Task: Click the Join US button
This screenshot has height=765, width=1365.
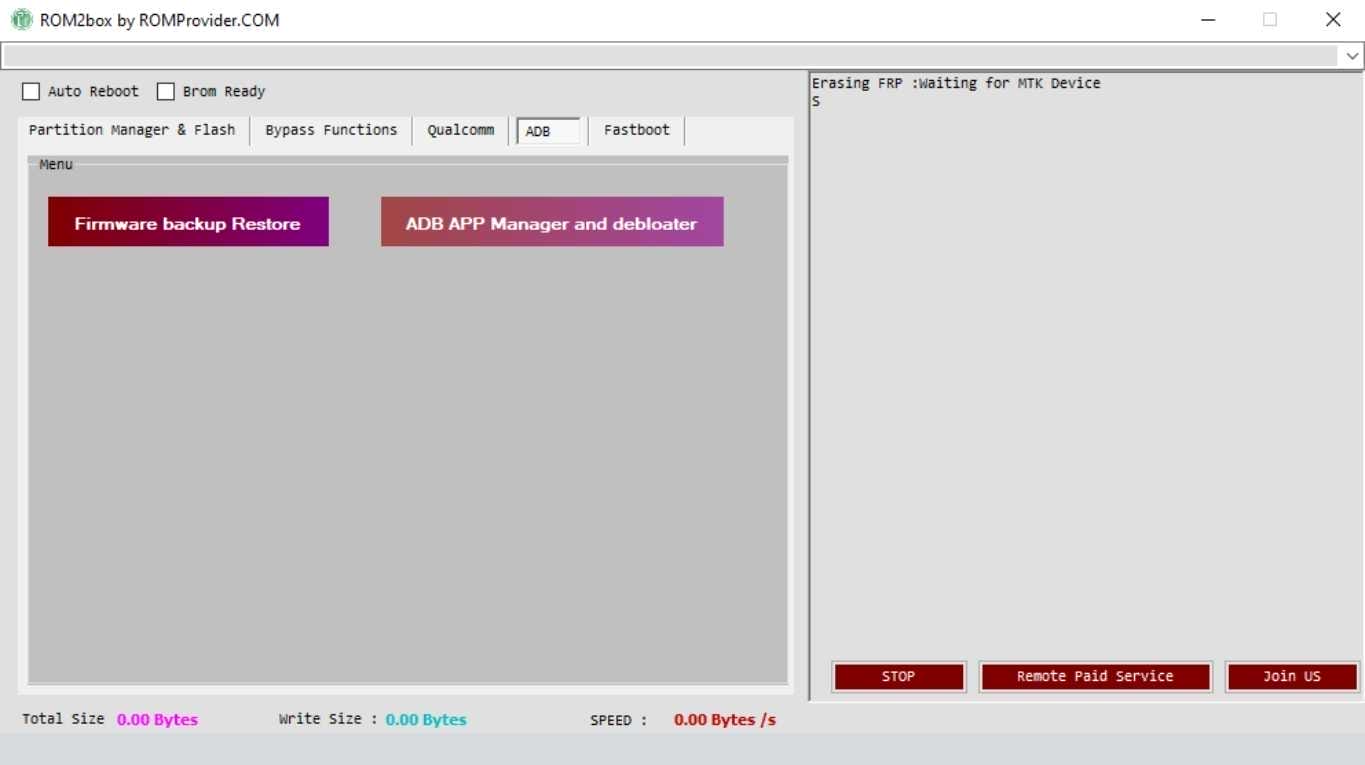Action: pyautogui.click(x=1292, y=677)
